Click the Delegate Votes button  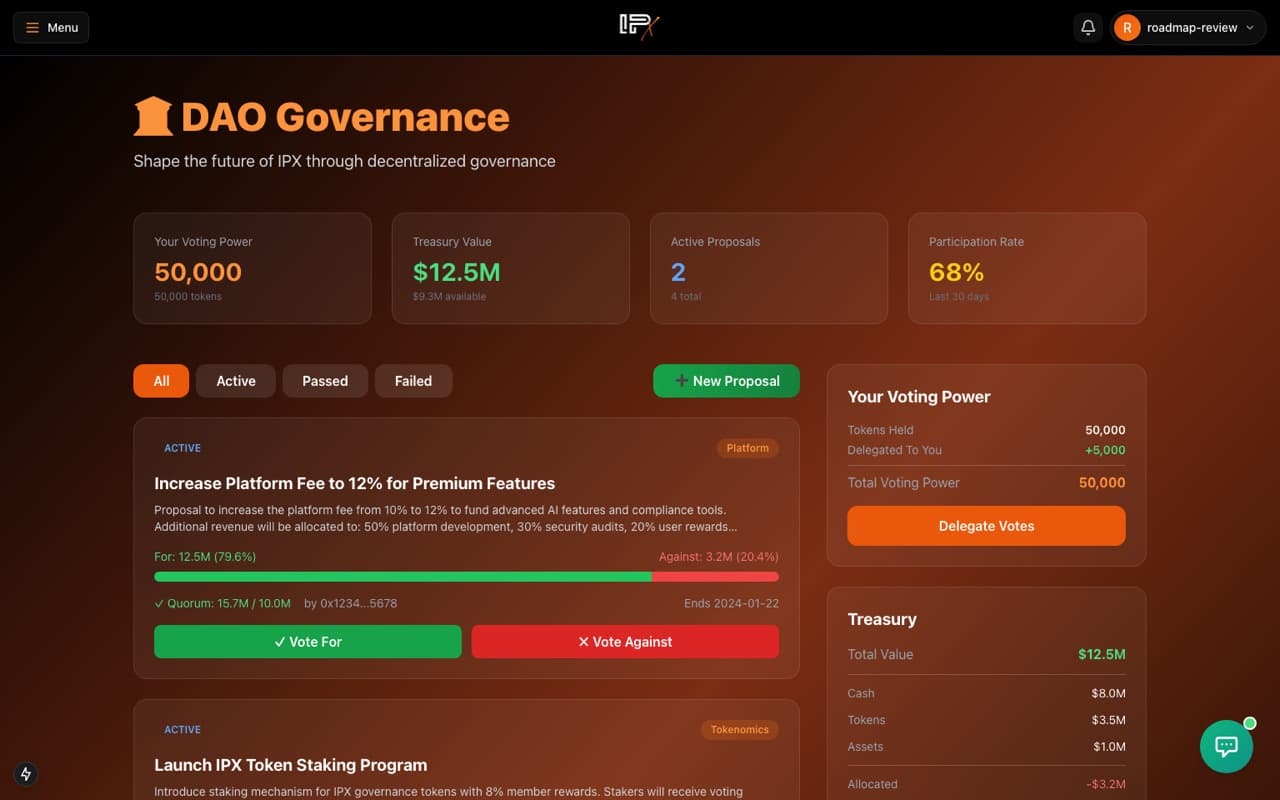[x=986, y=526]
